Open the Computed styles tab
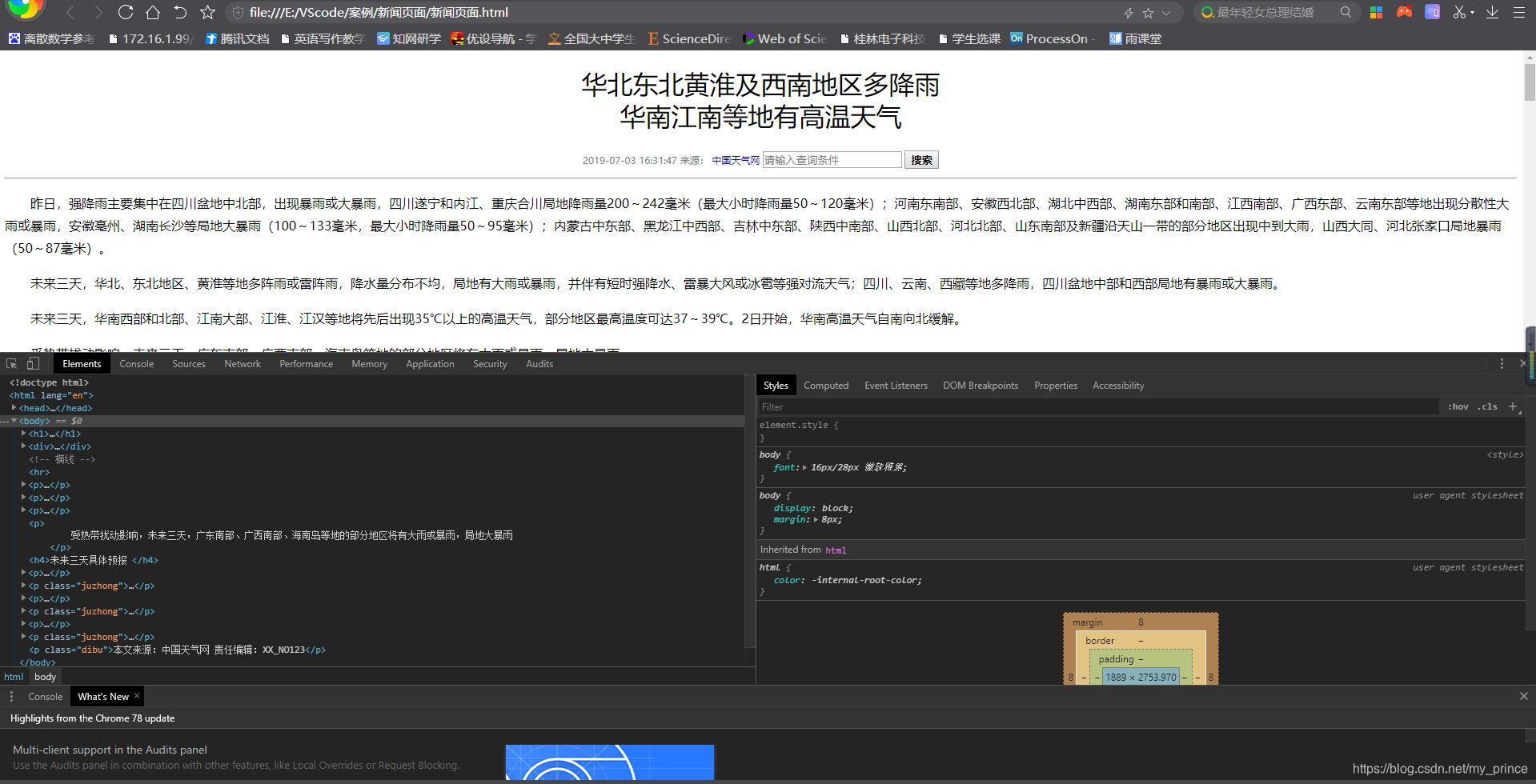Screen dimensions: 1536x784 pyautogui.click(x=826, y=386)
